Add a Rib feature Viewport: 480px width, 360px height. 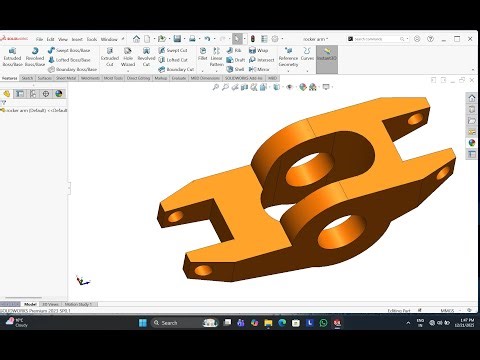234,50
